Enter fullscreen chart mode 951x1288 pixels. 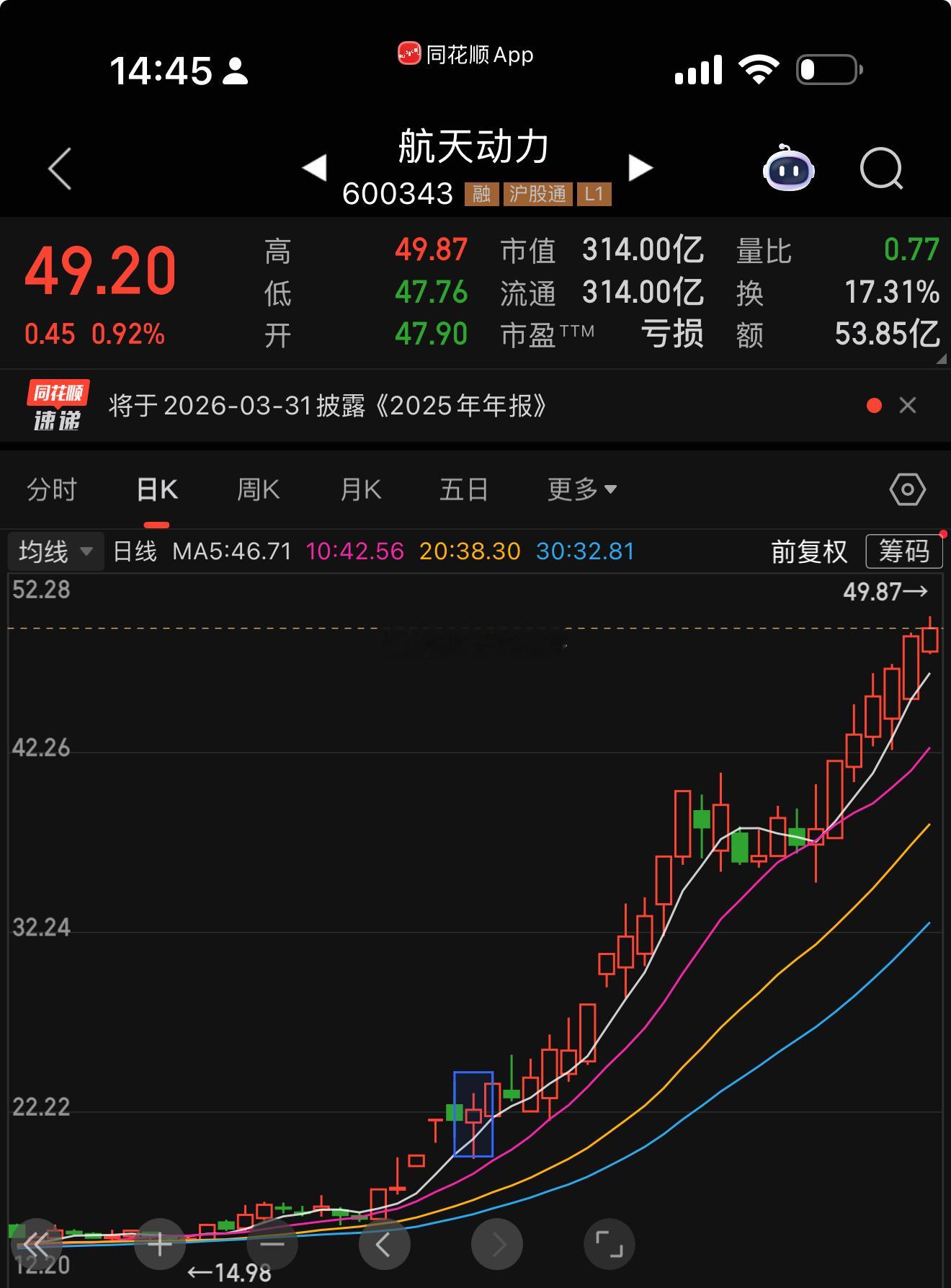[609, 1244]
